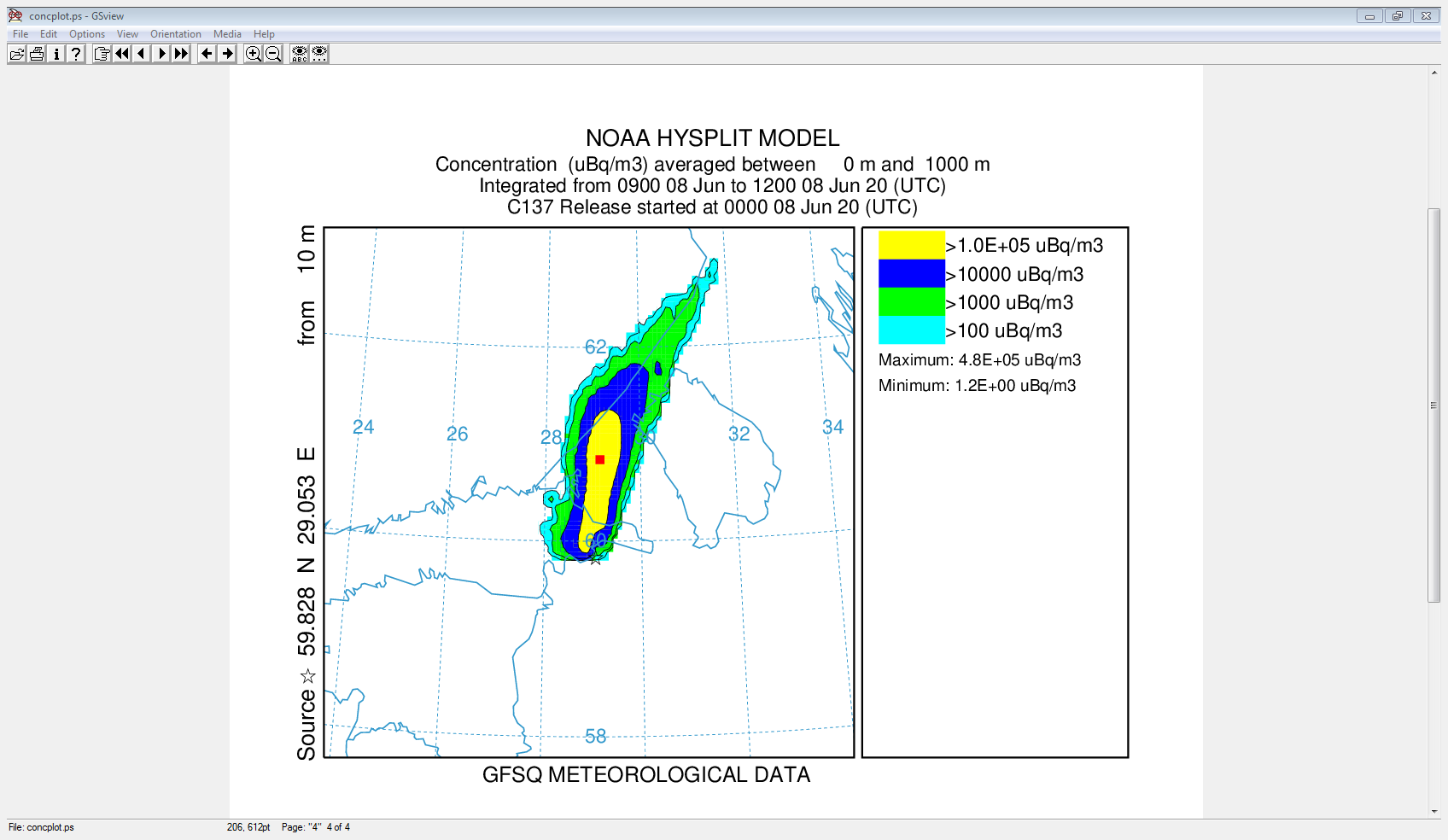Skip forward with the double-right arrows
This screenshot has width=1448, height=840.
(181, 54)
